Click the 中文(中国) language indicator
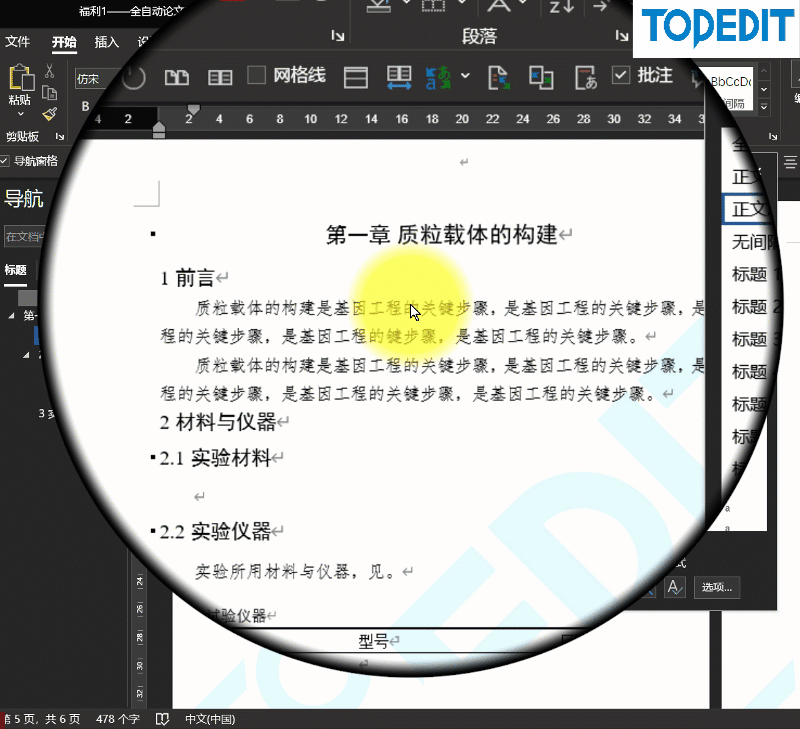 [210, 719]
